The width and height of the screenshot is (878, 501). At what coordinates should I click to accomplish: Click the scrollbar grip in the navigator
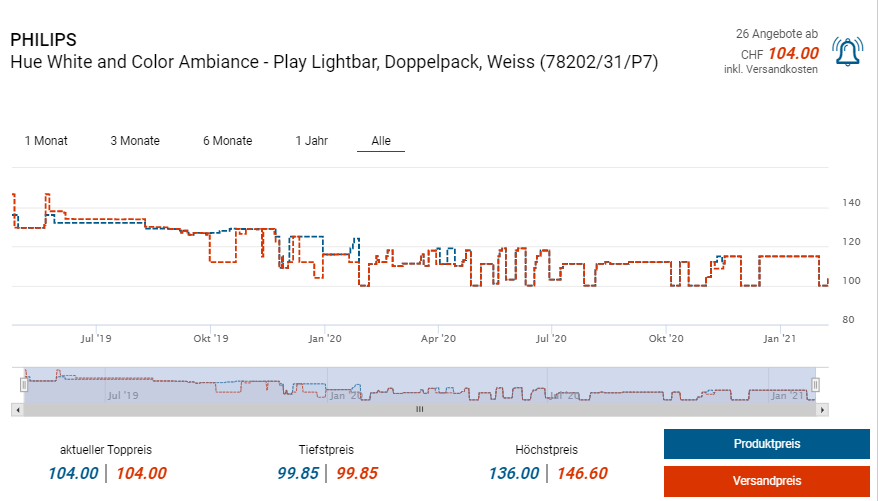[420, 409]
